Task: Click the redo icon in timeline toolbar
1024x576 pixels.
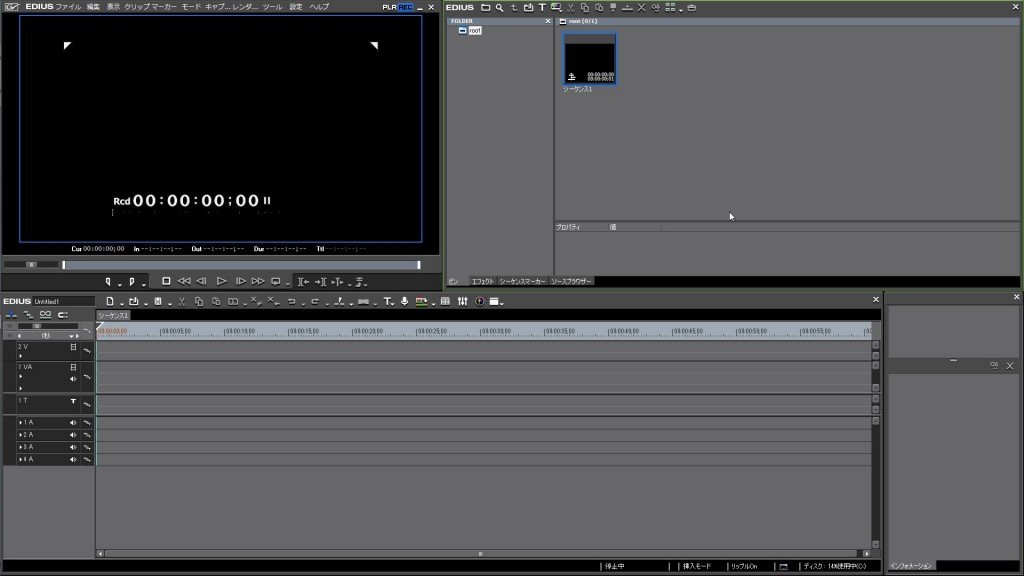Action: [315, 301]
